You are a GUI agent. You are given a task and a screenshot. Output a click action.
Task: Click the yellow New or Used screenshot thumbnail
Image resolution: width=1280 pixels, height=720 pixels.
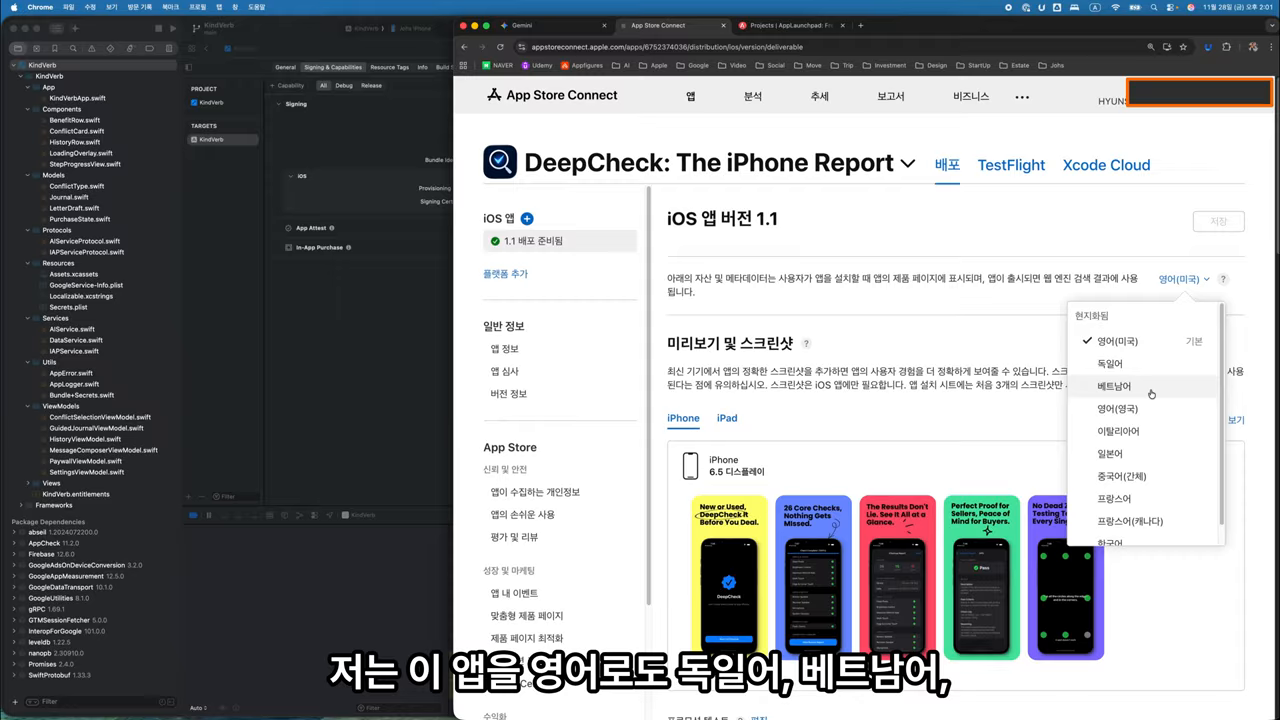[729, 577]
